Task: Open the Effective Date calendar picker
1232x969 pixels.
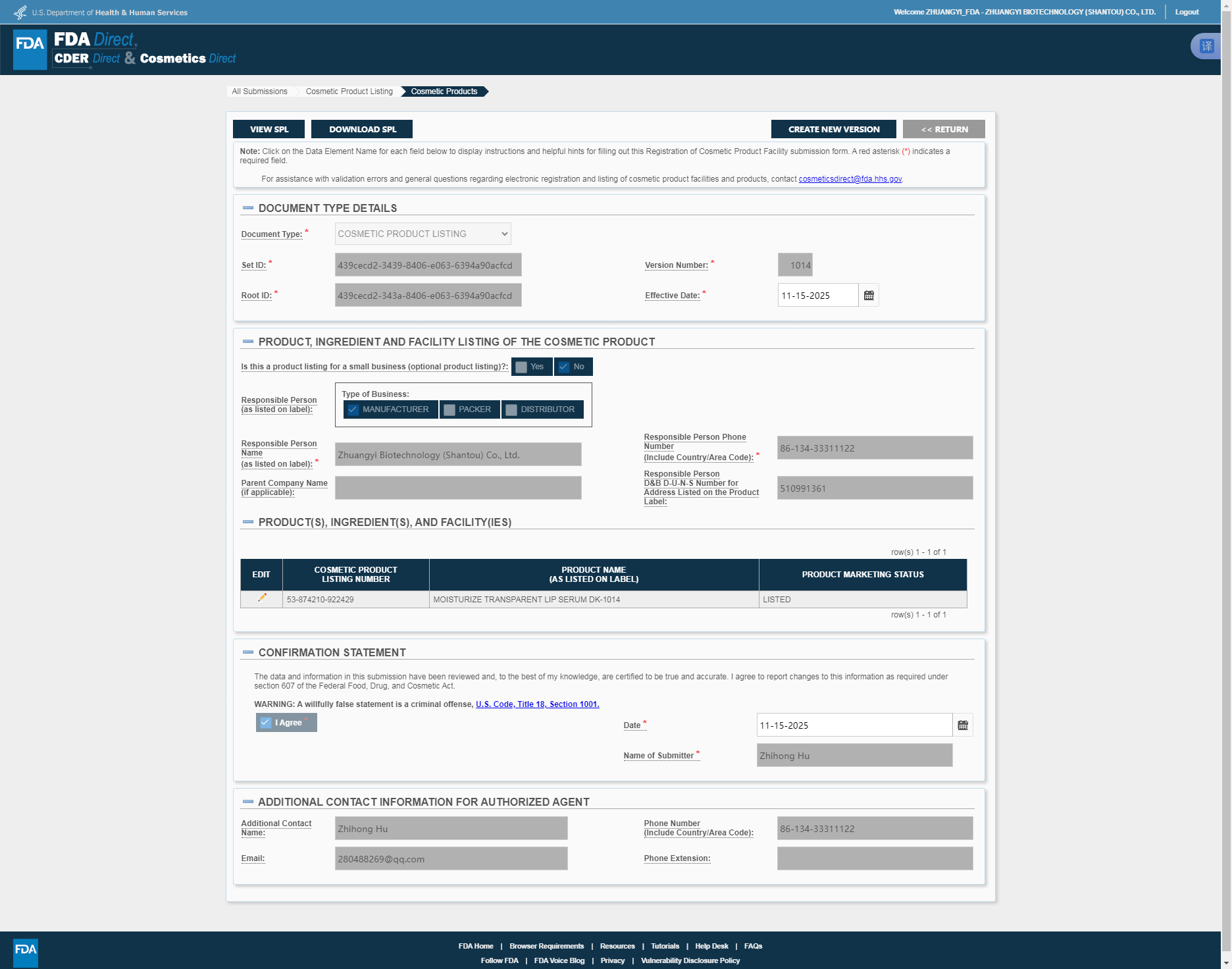Action: tap(869, 296)
